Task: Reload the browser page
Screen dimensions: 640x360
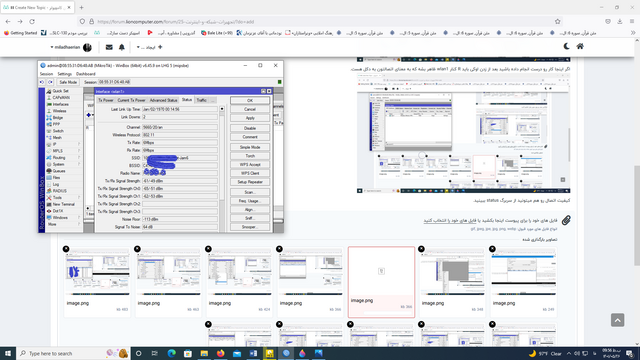Action: (32, 22)
